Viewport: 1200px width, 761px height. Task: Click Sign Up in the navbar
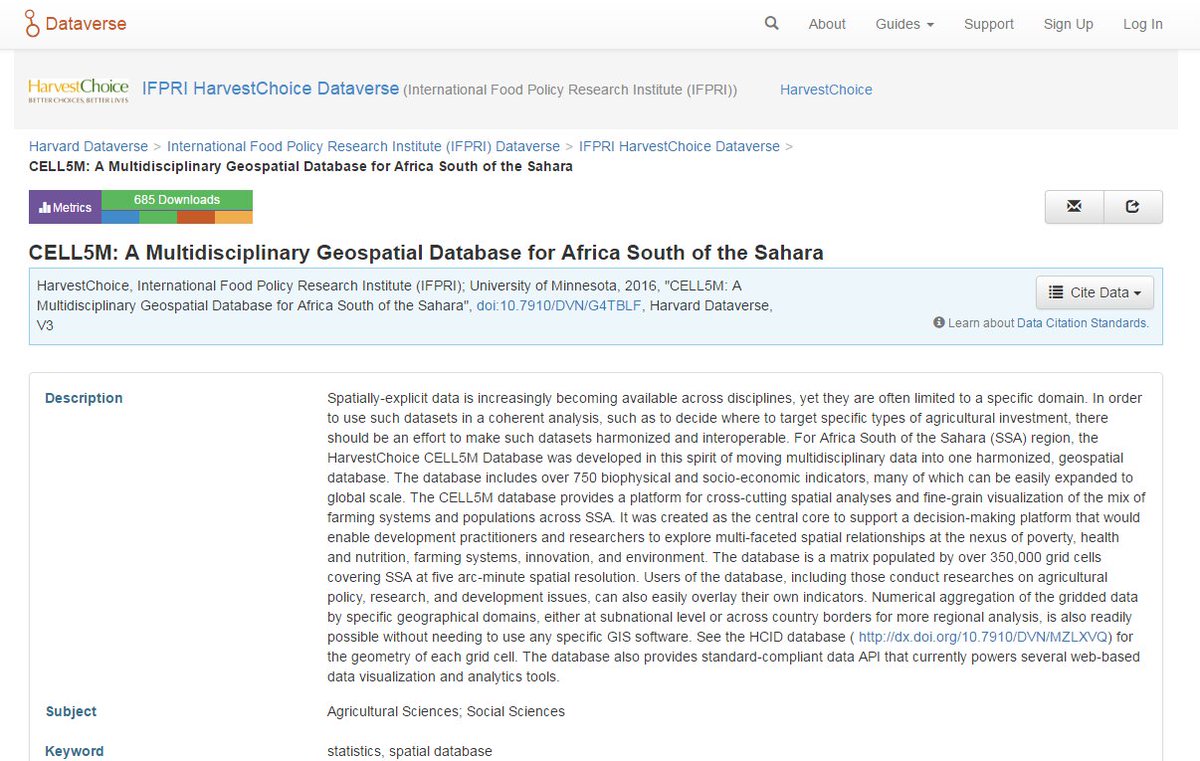pos(1068,24)
